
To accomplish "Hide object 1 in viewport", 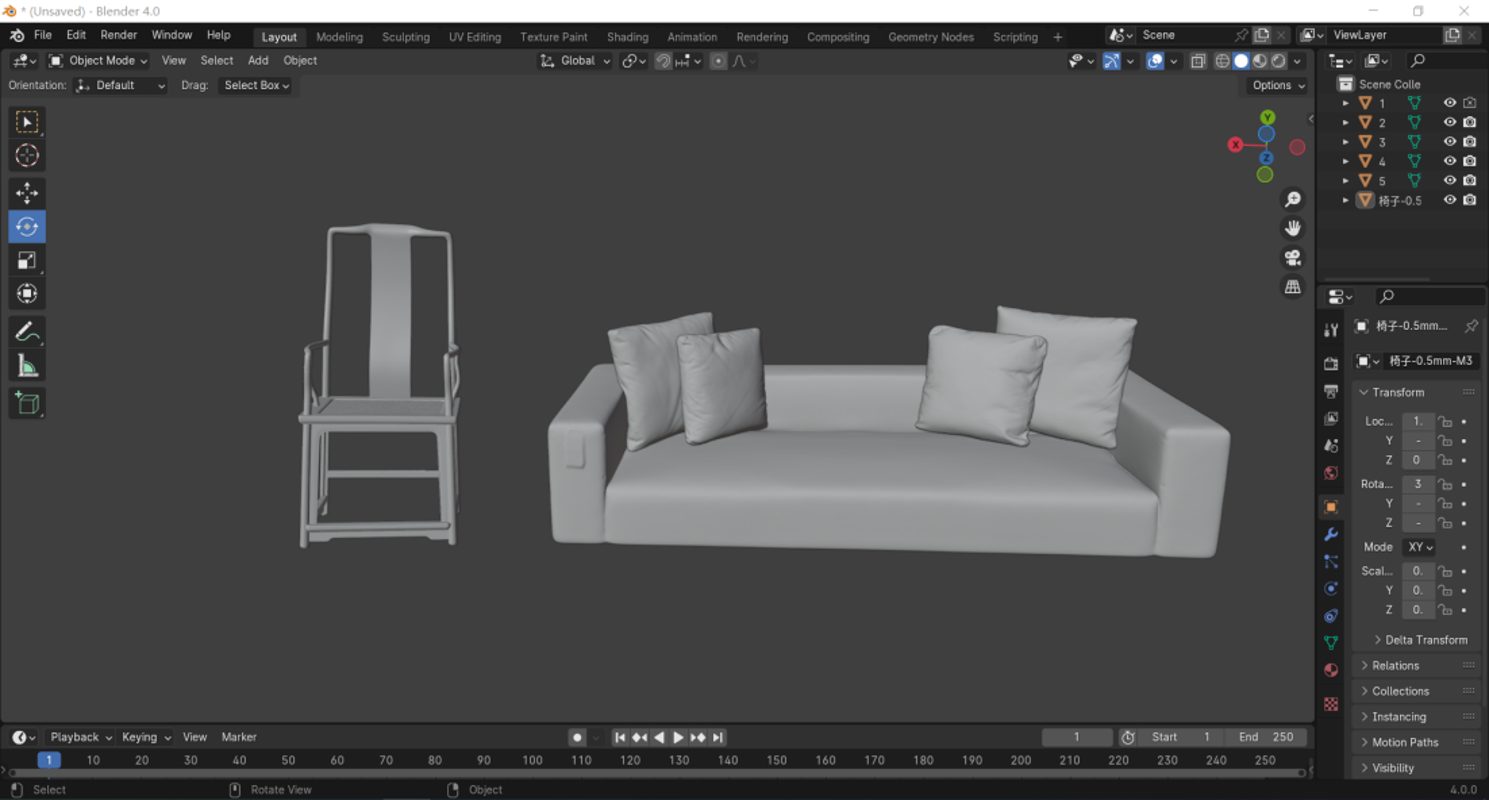I will click(x=1450, y=103).
